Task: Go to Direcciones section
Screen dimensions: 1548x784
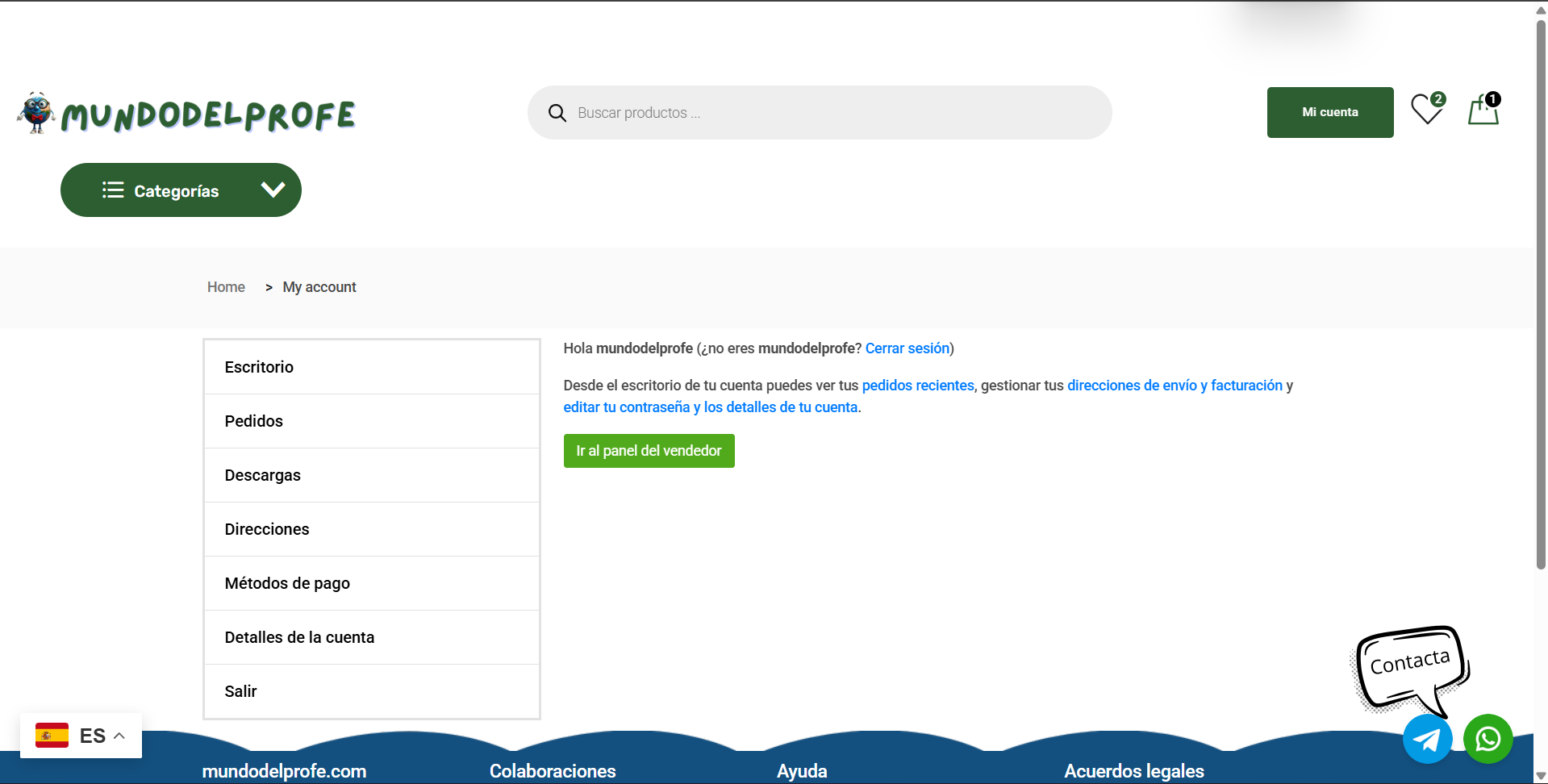Action: click(x=267, y=529)
